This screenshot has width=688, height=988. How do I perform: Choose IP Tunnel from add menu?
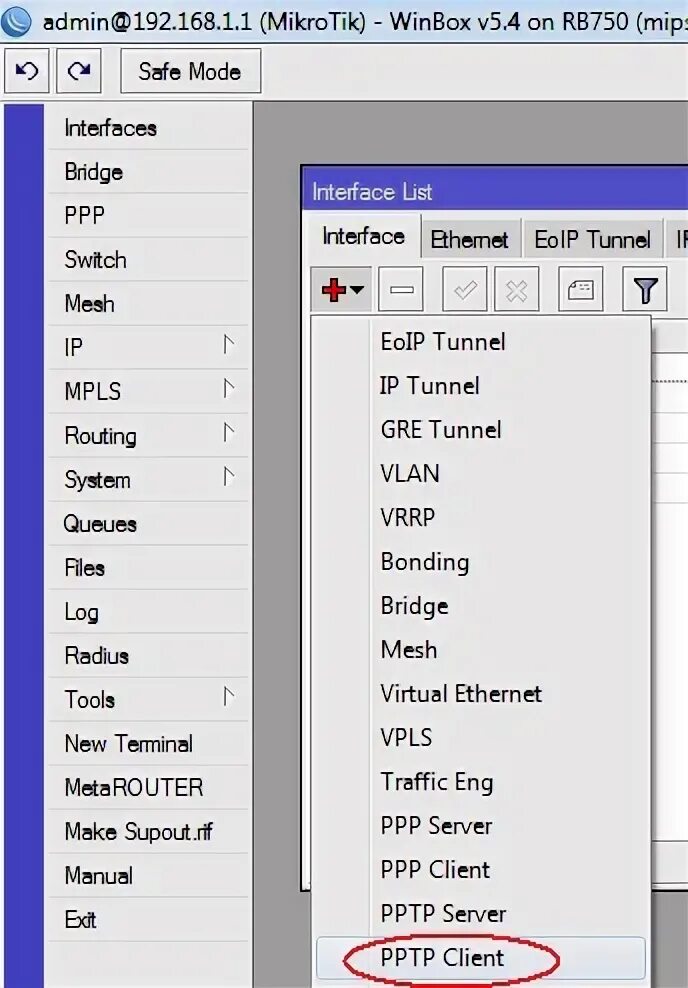[480, 386]
